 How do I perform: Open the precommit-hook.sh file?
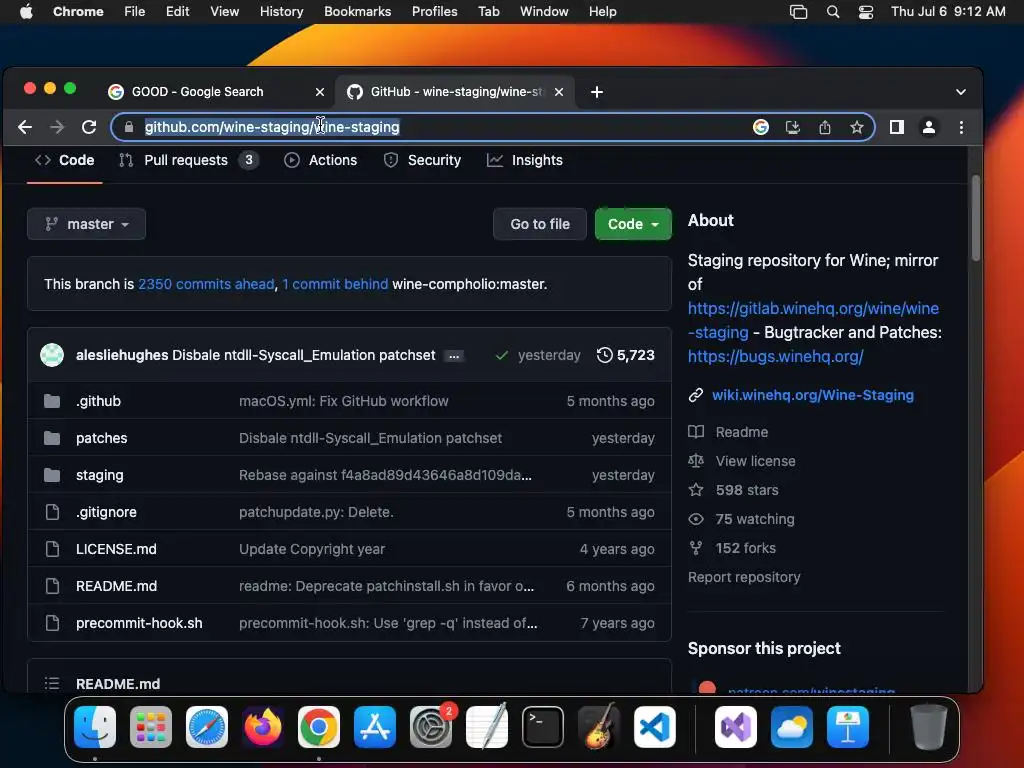point(139,623)
